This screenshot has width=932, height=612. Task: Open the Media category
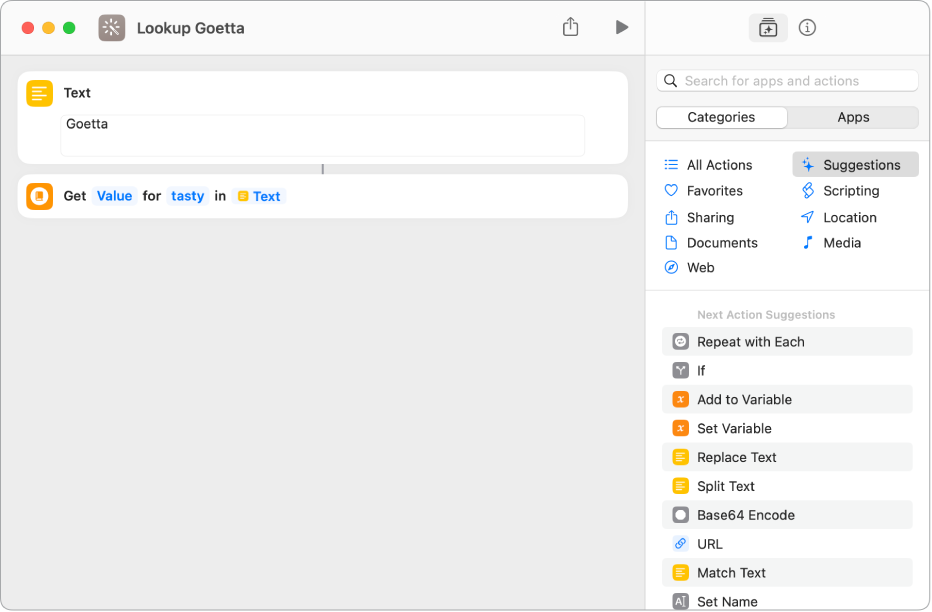841,243
